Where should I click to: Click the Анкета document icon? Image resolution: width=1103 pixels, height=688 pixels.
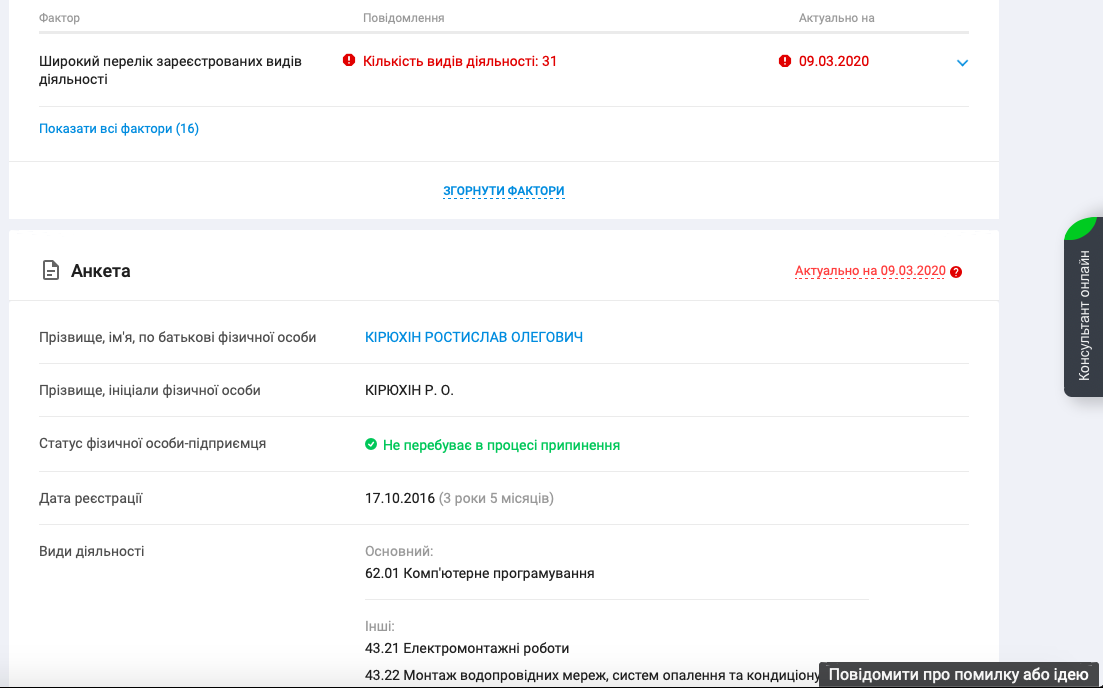pyautogui.click(x=49, y=271)
